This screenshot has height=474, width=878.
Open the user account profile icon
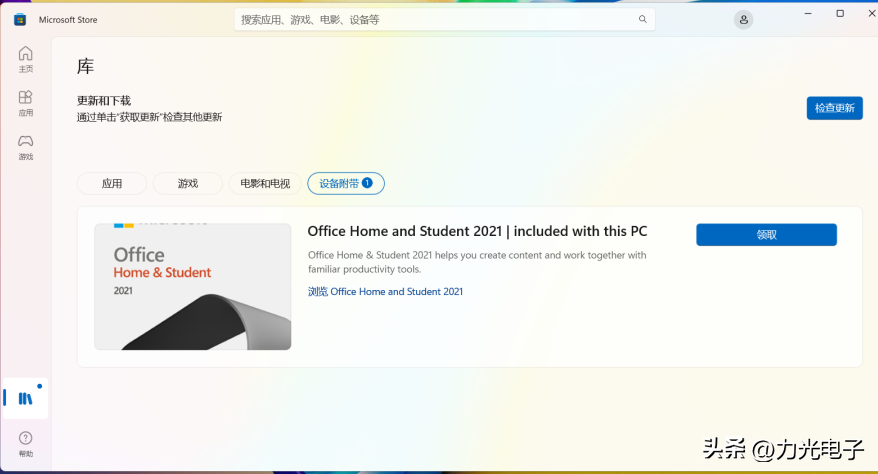point(744,20)
